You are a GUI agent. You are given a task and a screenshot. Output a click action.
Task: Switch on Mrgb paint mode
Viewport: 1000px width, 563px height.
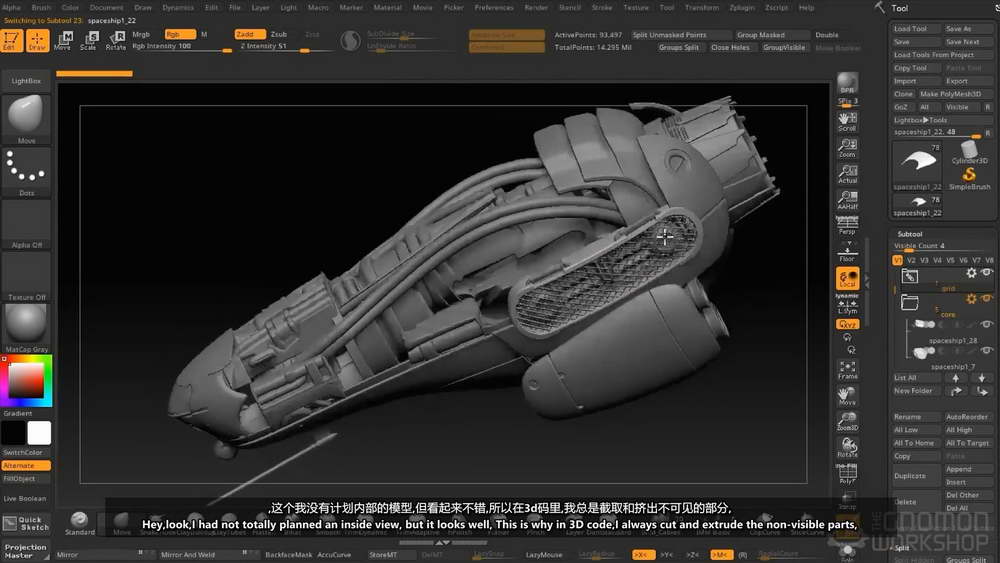coord(141,34)
